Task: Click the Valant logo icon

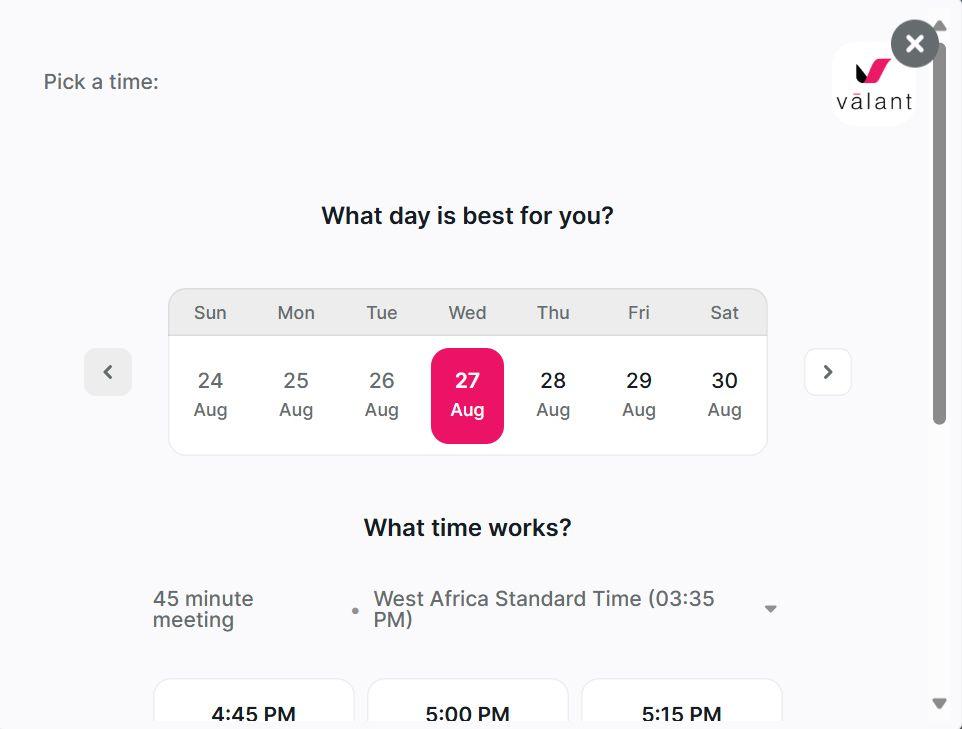Action: (x=874, y=84)
